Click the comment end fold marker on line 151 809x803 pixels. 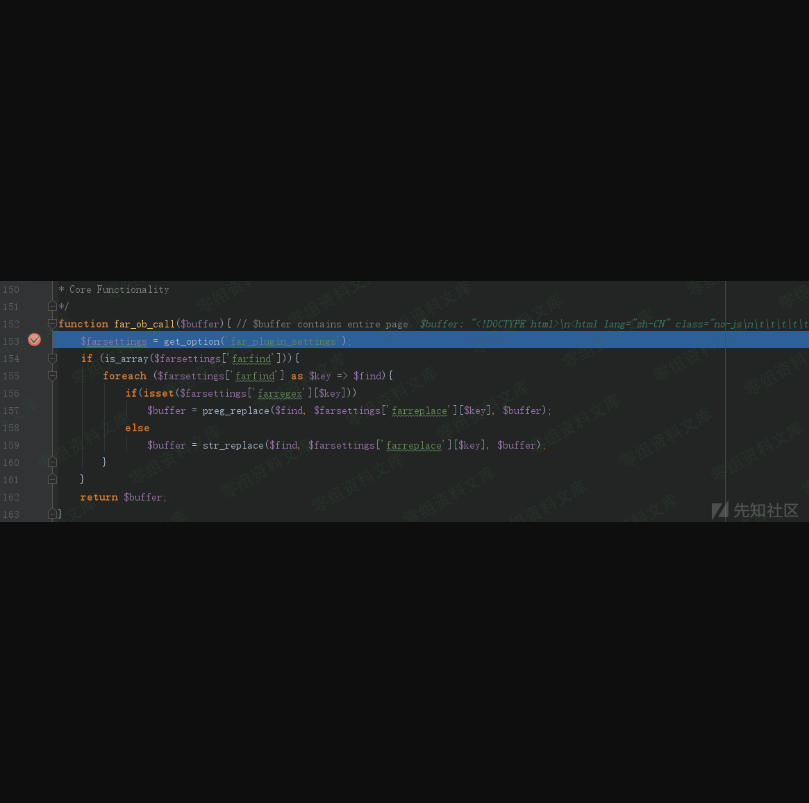[x=53, y=306]
